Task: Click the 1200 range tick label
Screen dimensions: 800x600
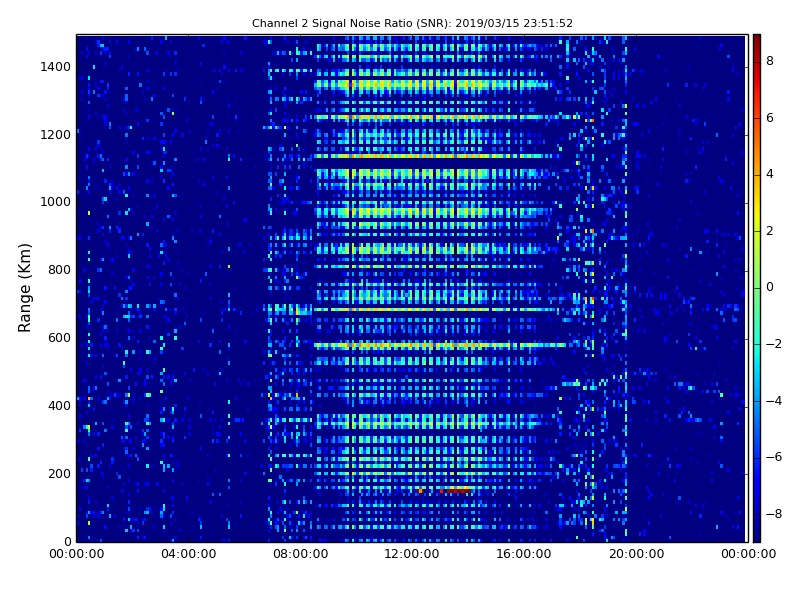Action: pyautogui.click(x=56, y=135)
